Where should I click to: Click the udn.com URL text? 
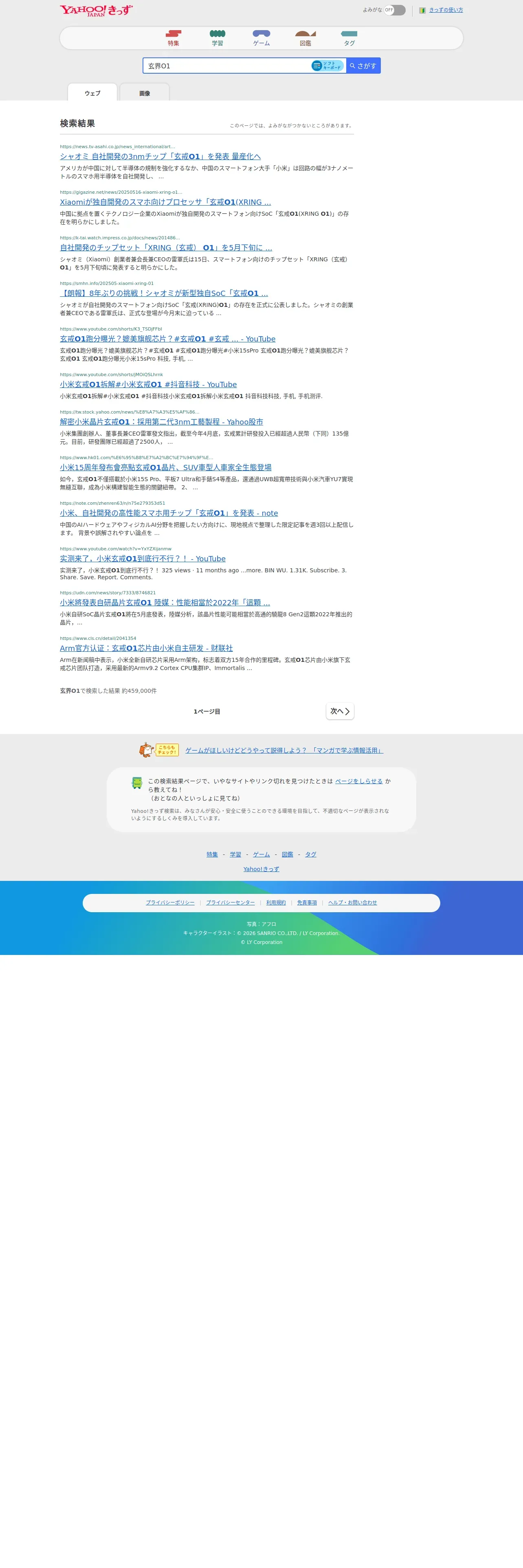[x=108, y=593]
